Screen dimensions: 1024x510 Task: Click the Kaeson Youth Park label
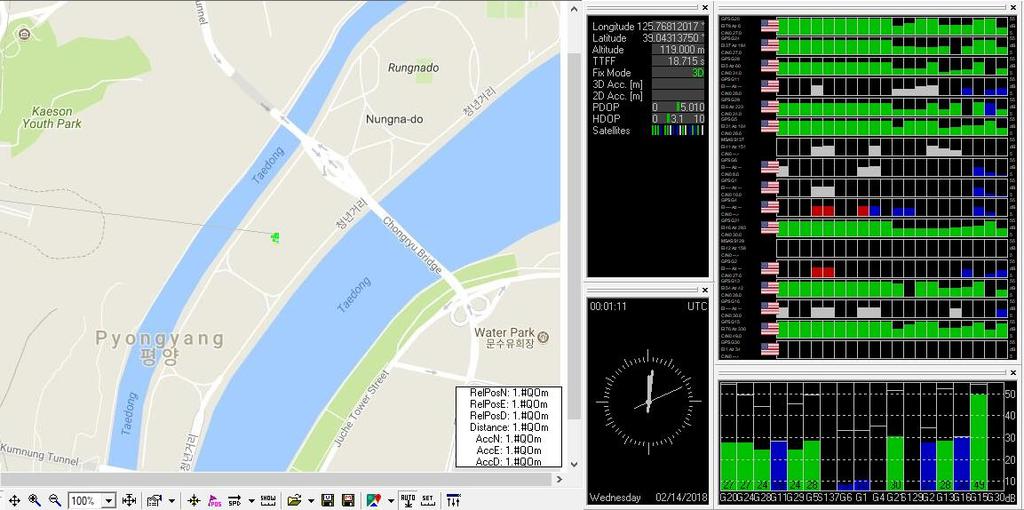(52, 117)
